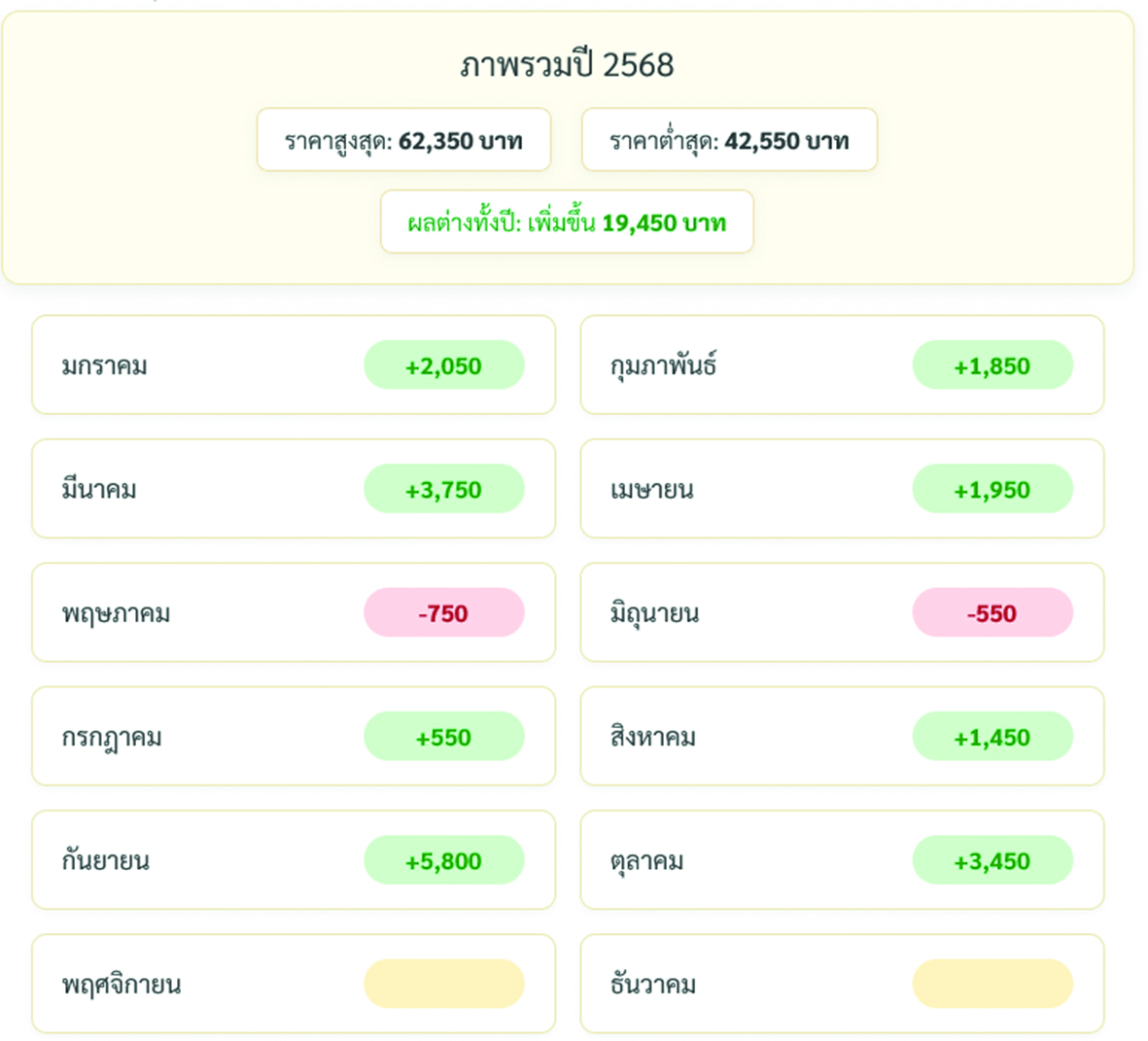Click the ราคาต่ำสุด 42,550 บาท box
This screenshot has height=1041, width=1148.
pyautogui.click(x=729, y=140)
